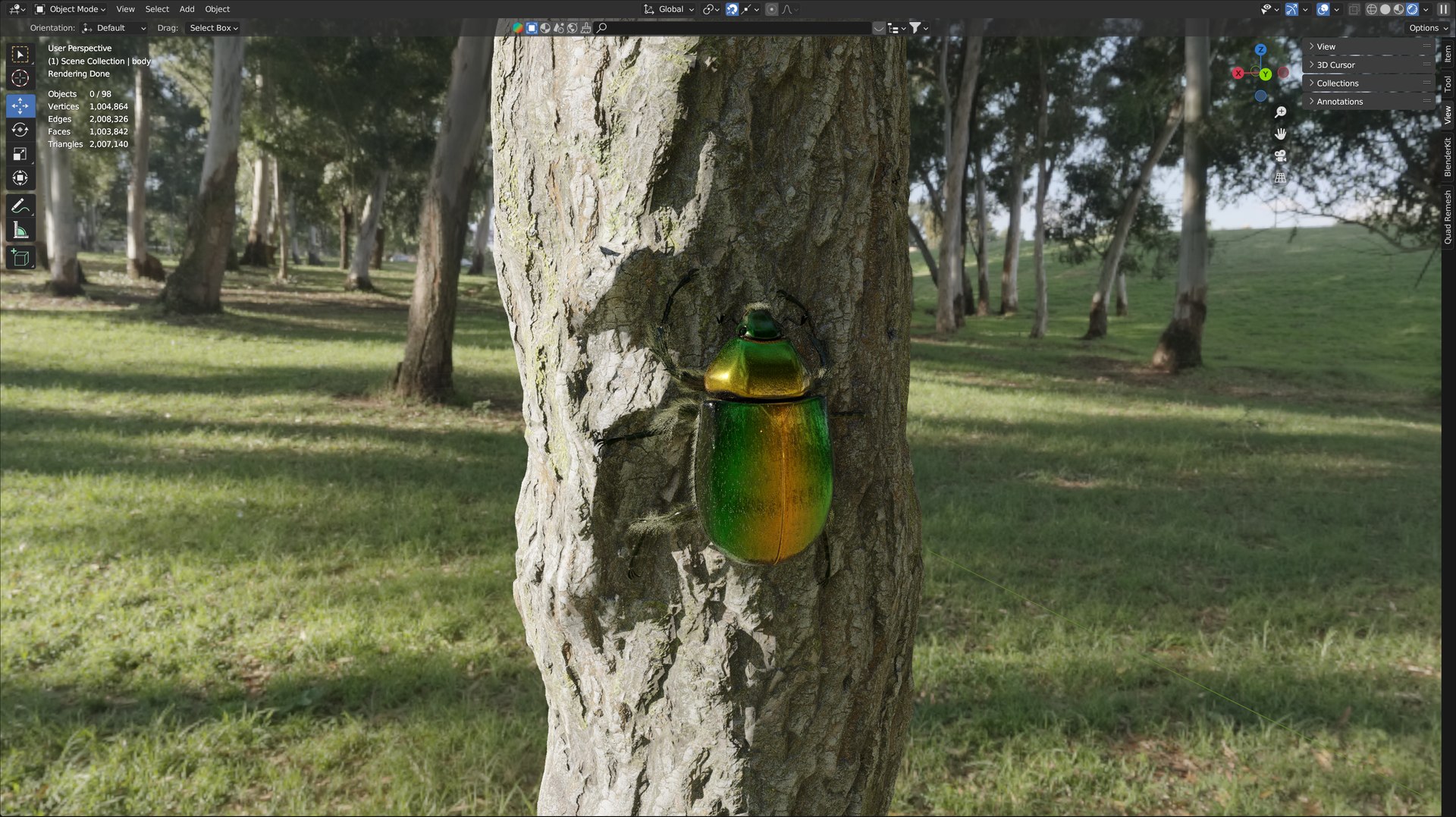Open the View menu in header

click(125, 9)
